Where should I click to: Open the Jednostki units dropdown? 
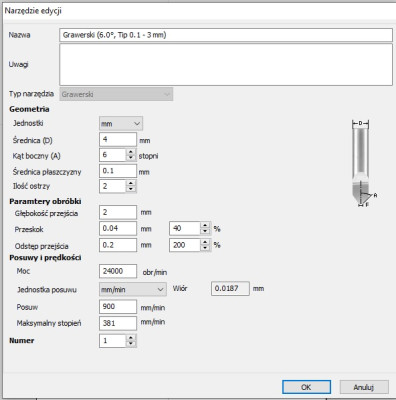tap(121, 124)
